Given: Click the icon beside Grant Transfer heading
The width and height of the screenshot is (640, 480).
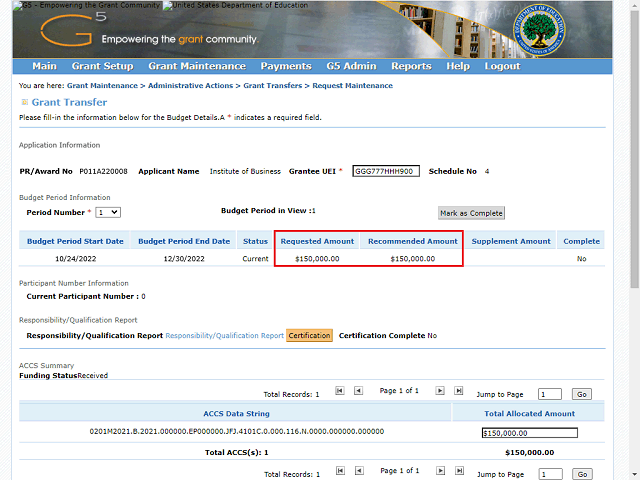Looking at the screenshot, I should pyautogui.click(x=24, y=102).
